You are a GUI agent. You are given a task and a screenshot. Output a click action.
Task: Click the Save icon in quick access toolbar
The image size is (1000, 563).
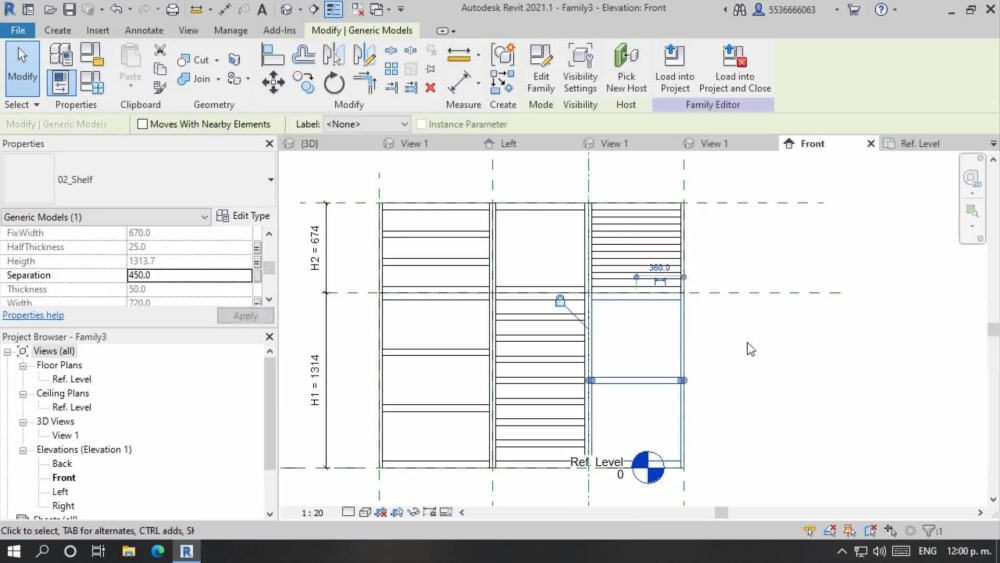click(x=69, y=9)
